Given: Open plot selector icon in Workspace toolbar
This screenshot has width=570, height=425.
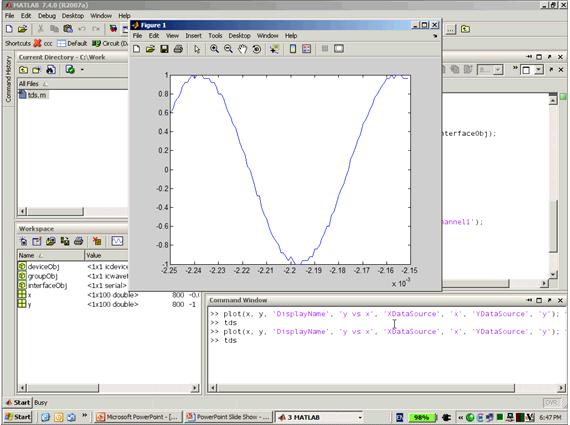Looking at the screenshot, I should (x=117, y=241).
